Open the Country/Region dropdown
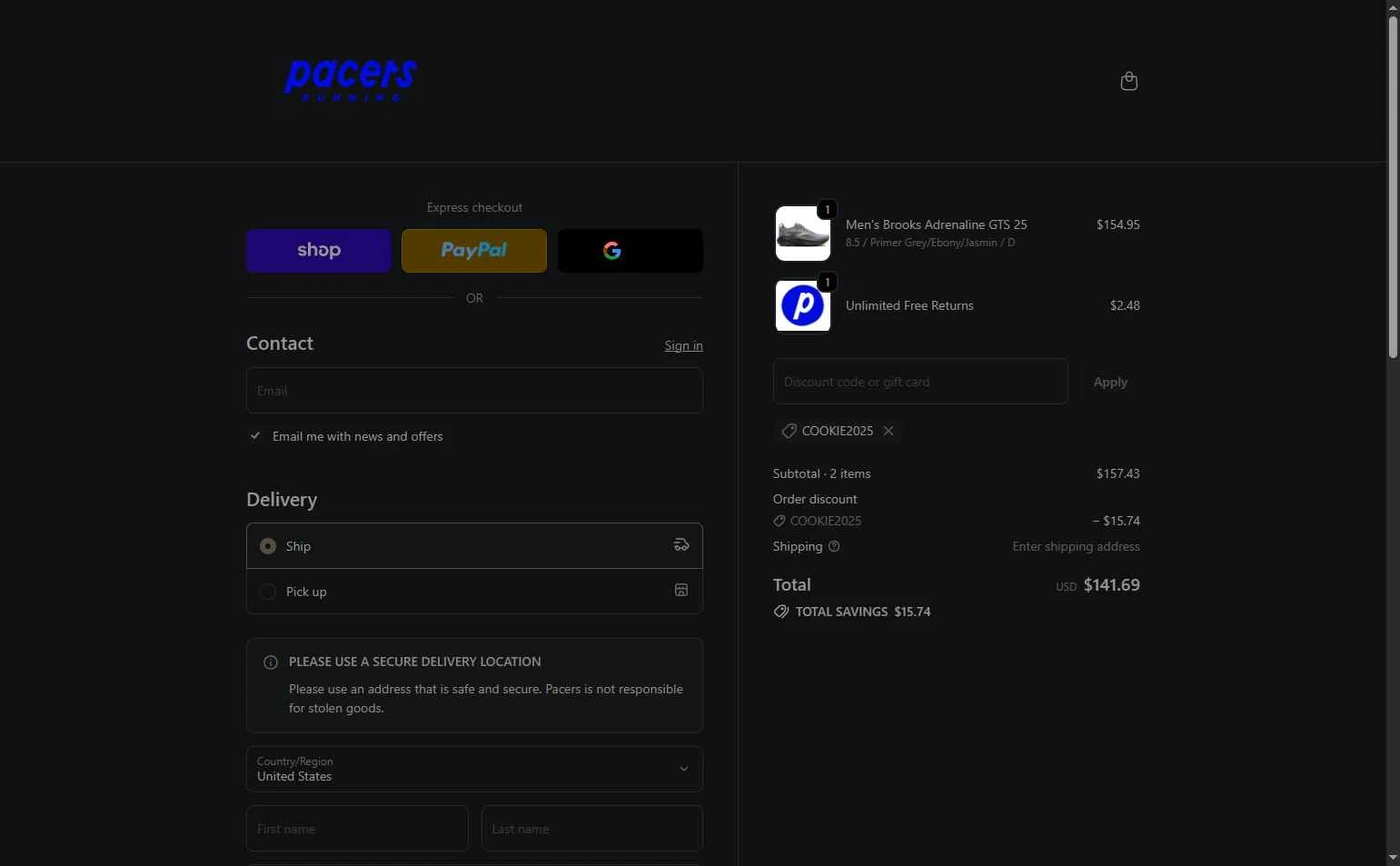Image resolution: width=1400 pixels, height=866 pixels. [474, 769]
